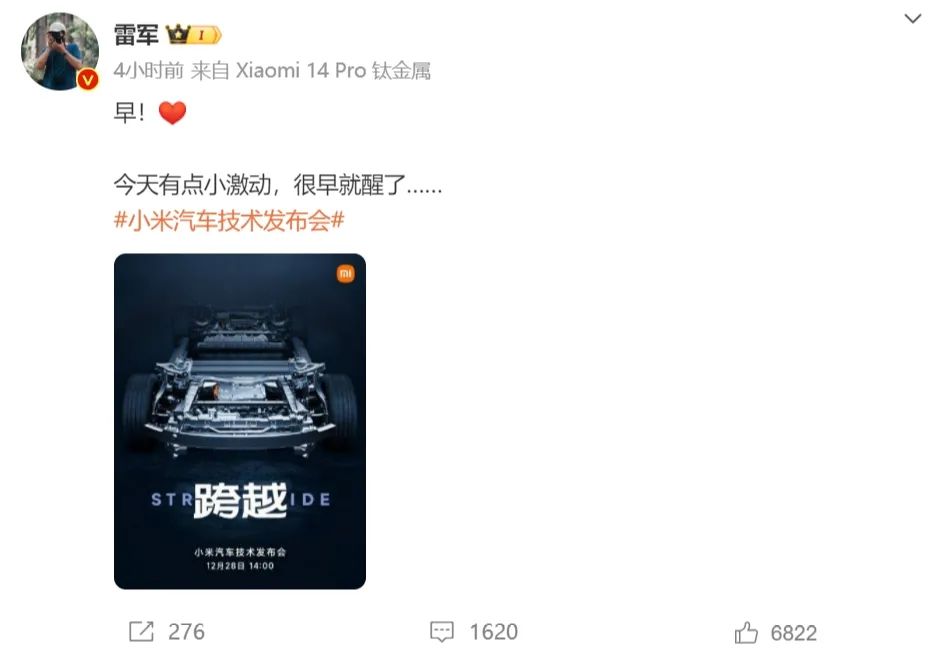The height and width of the screenshot is (657, 936).
Task: Click the username 雷军
Action: point(136,35)
